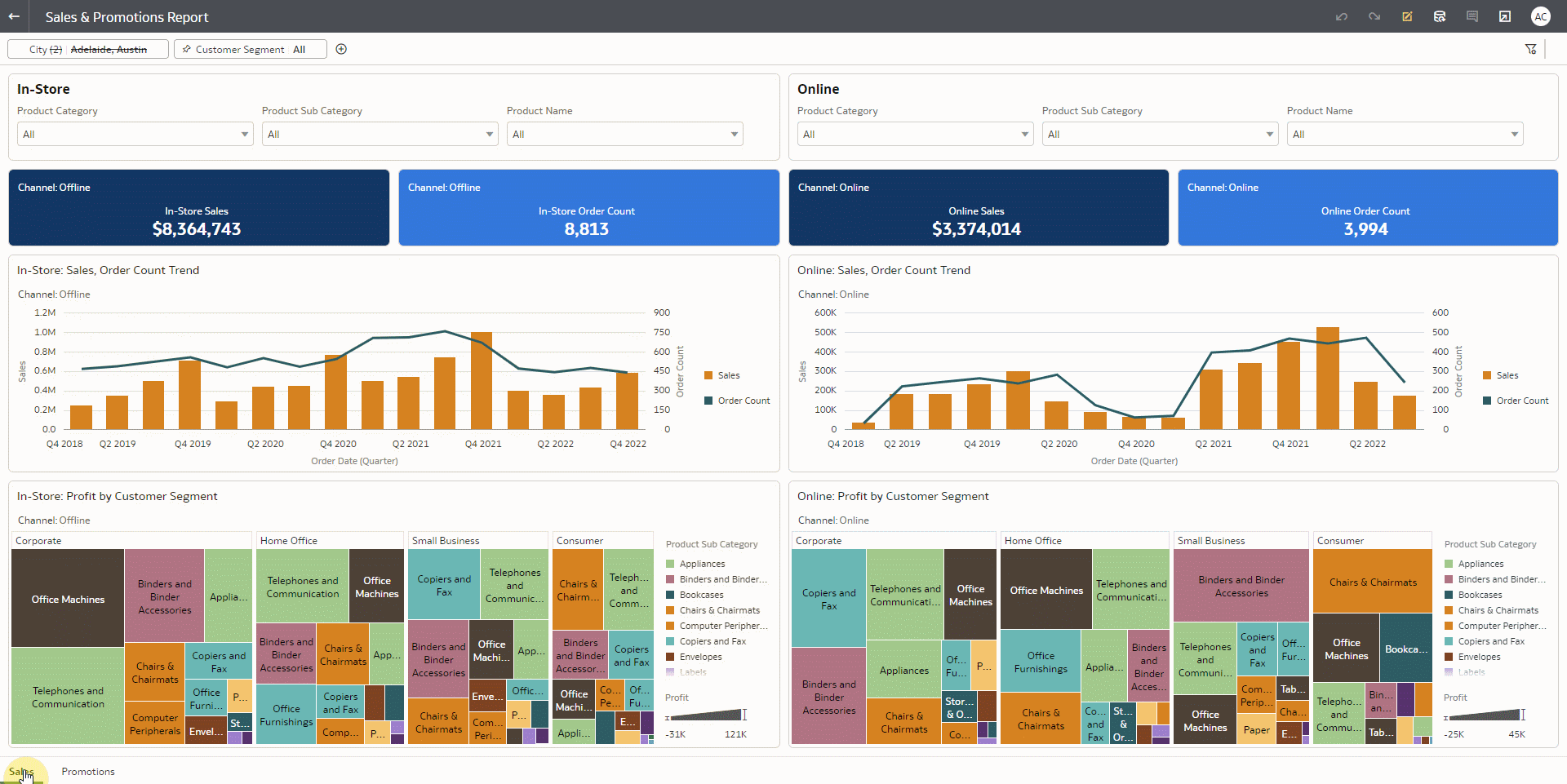Open the filter bar settings icon
The width and height of the screenshot is (1567, 784).
pyautogui.click(x=1530, y=49)
